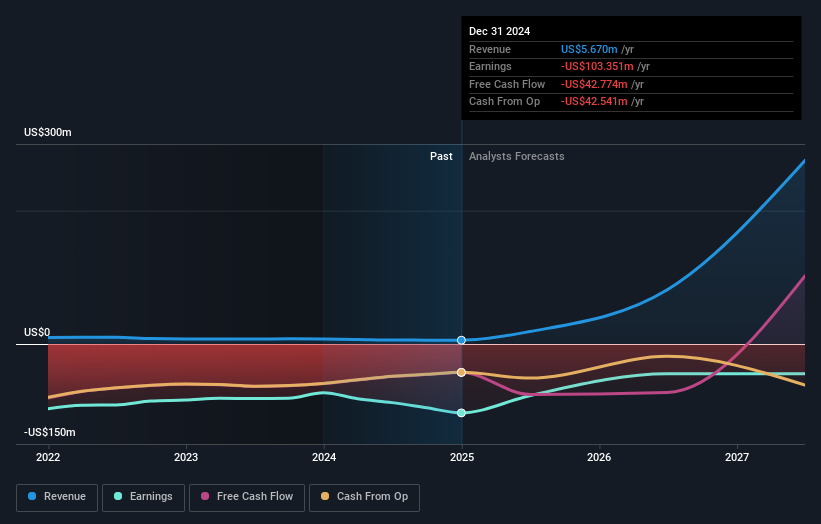Screen dimensions: 821x524
Task: Click the 'Earnings' row label in tooltip
Action: coord(490,66)
